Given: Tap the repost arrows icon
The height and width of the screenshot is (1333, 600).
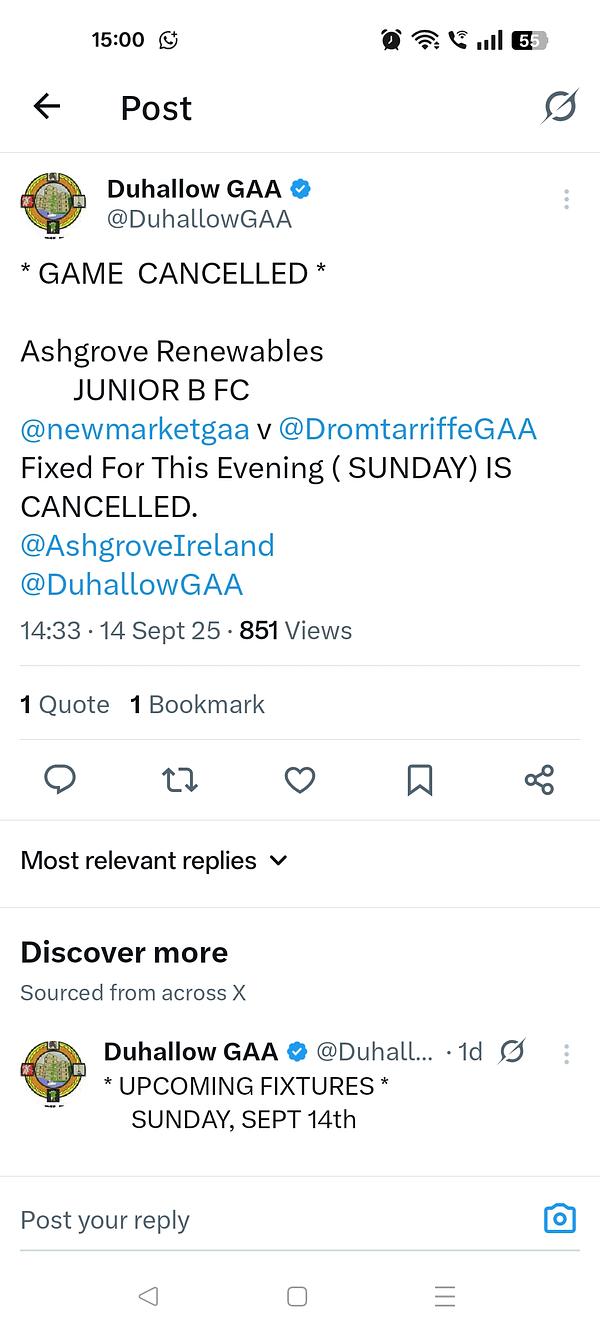Looking at the screenshot, I should (x=180, y=779).
